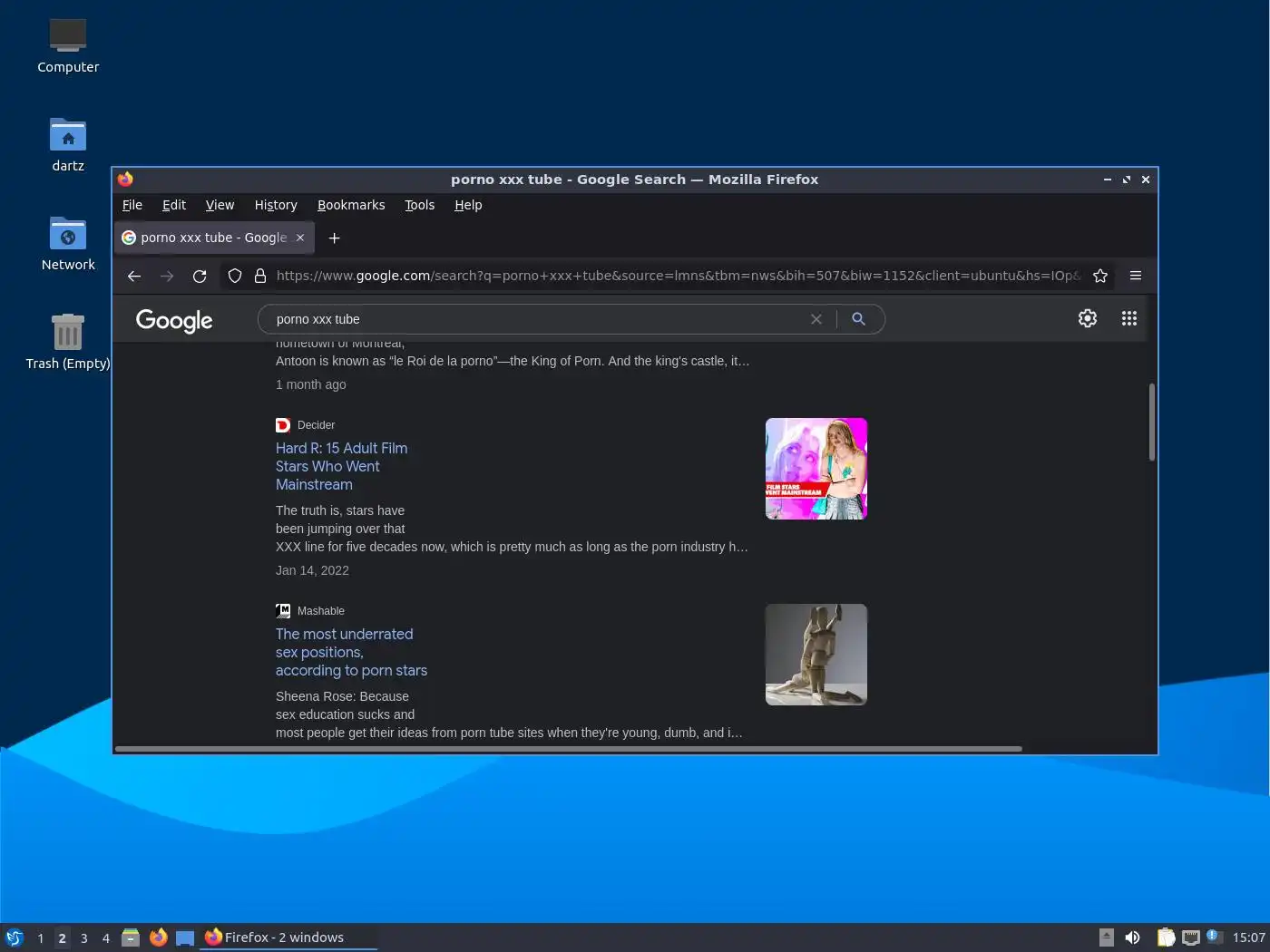Click the '1 month ago' timestamp
Viewport: 1270px width, 952px height.
coord(311,384)
